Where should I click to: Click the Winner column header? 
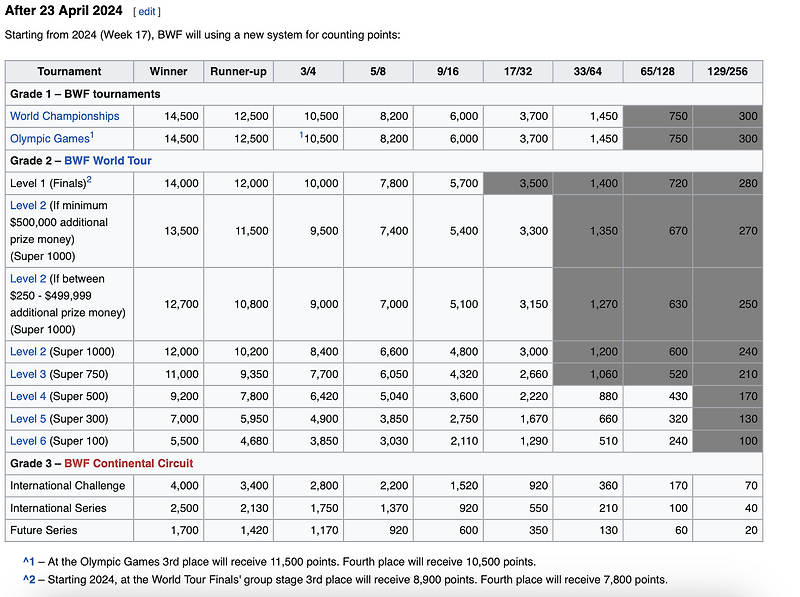point(168,71)
